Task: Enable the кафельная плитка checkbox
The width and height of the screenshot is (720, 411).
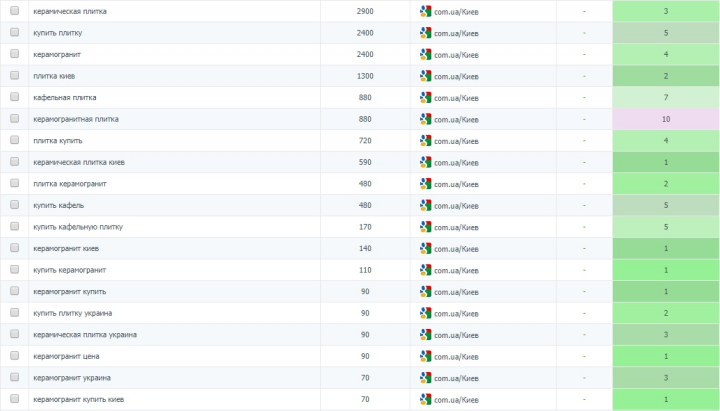Action: pos(15,97)
